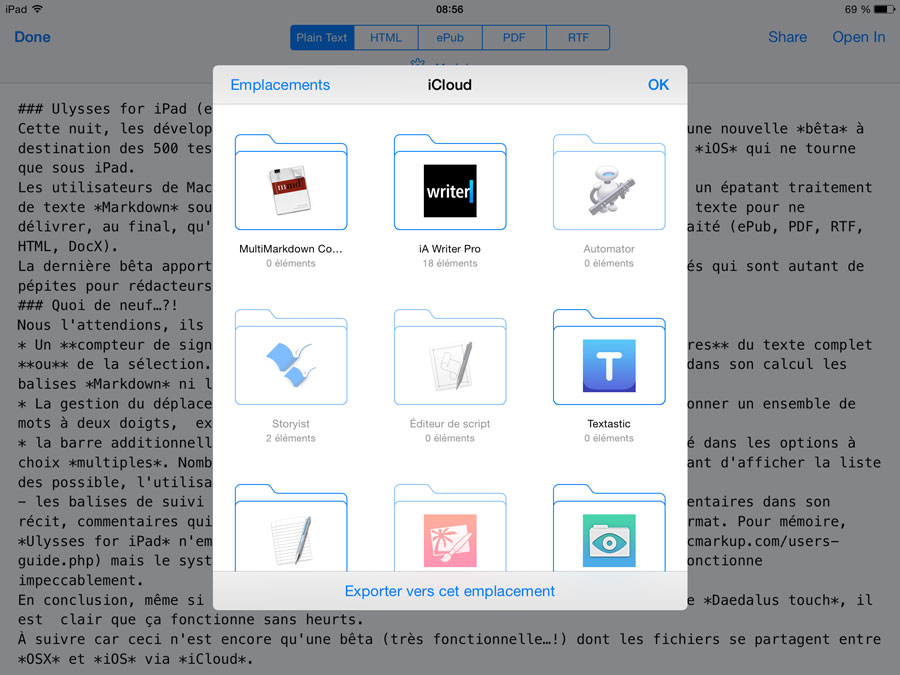Viewport: 900px width, 675px height.
Task: Tap Exporter vers cet emplacement
Action: click(450, 591)
